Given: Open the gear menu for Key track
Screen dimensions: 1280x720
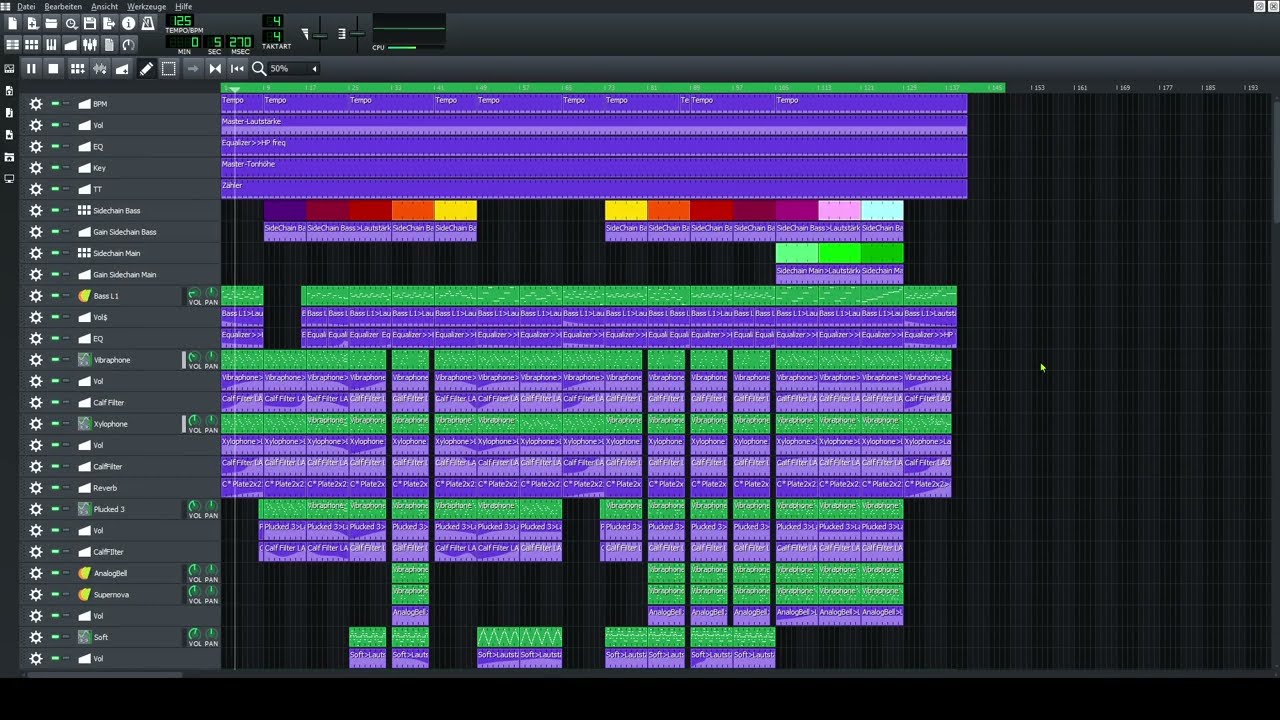Looking at the screenshot, I should (36, 167).
